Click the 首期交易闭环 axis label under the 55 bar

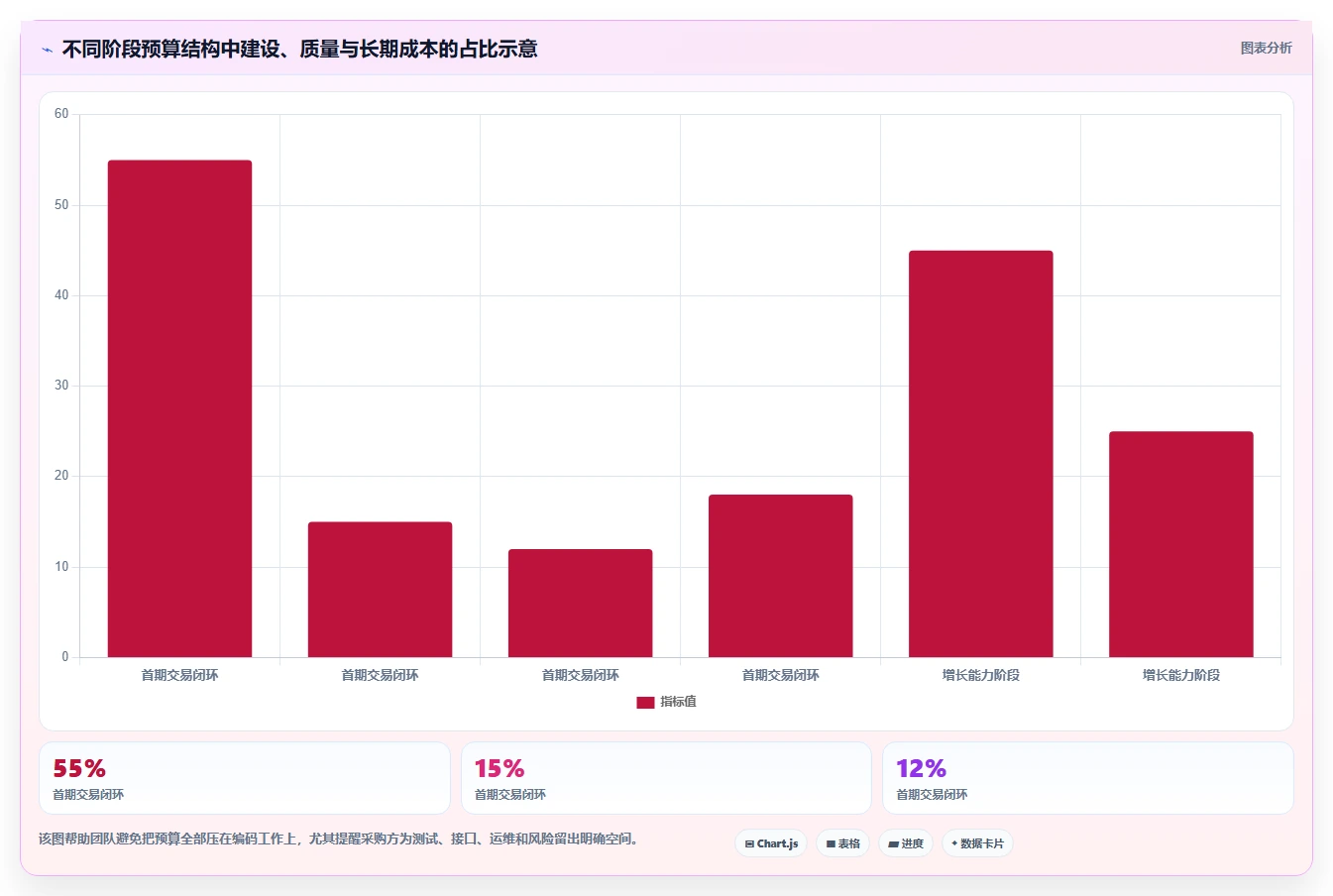pyautogui.click(x=179, y=675)
